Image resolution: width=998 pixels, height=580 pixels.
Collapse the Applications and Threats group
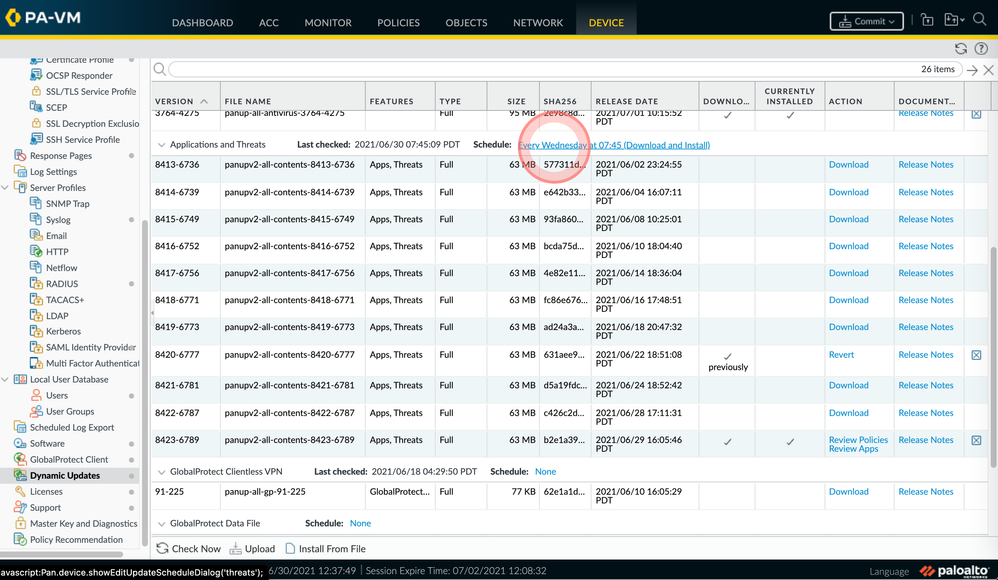click(x=162, y=145)
